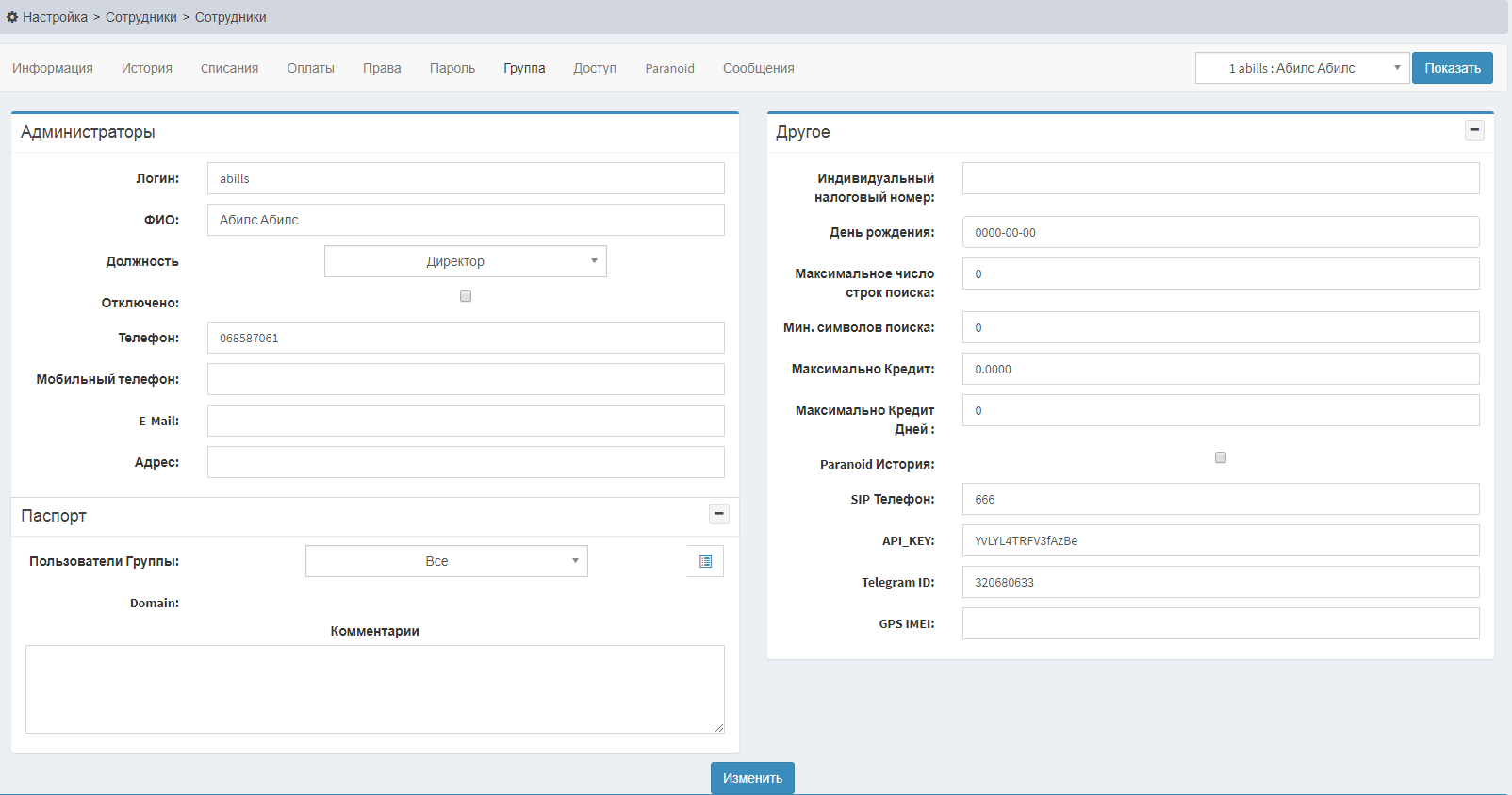The height and width of the screenshot is (795, 1512).
Task: Open the Доступ tab
Action: pyautogui.click(x=595, y=68)
